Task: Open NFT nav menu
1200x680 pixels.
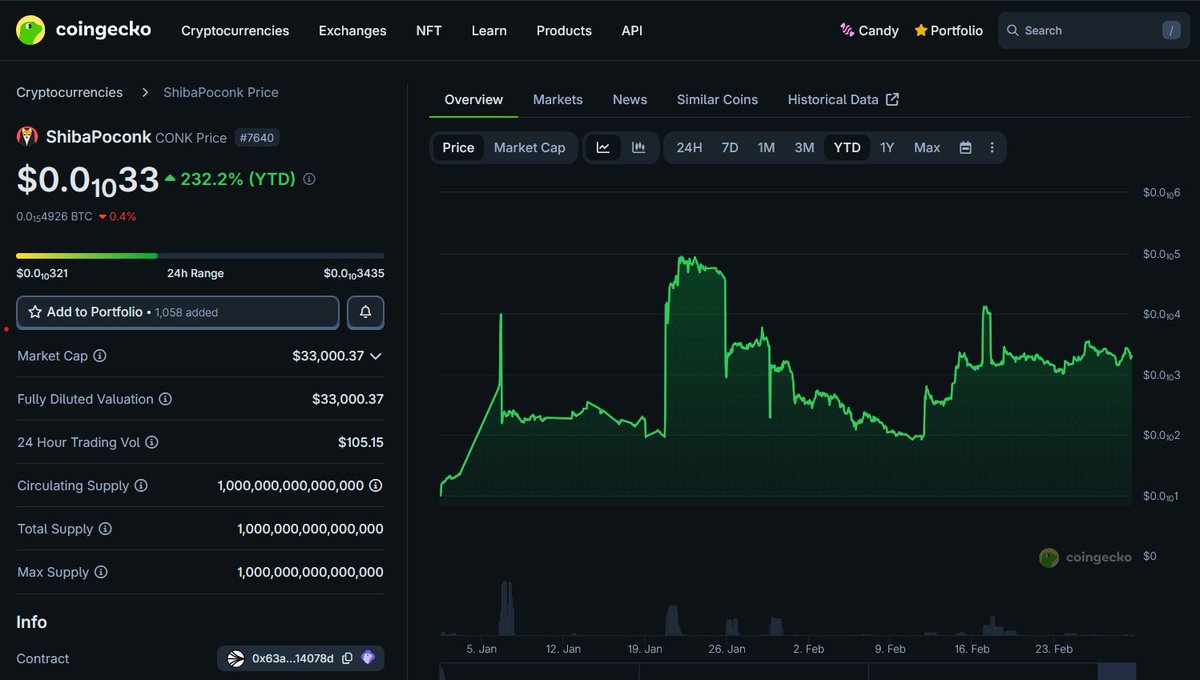Action: point(429,31)
